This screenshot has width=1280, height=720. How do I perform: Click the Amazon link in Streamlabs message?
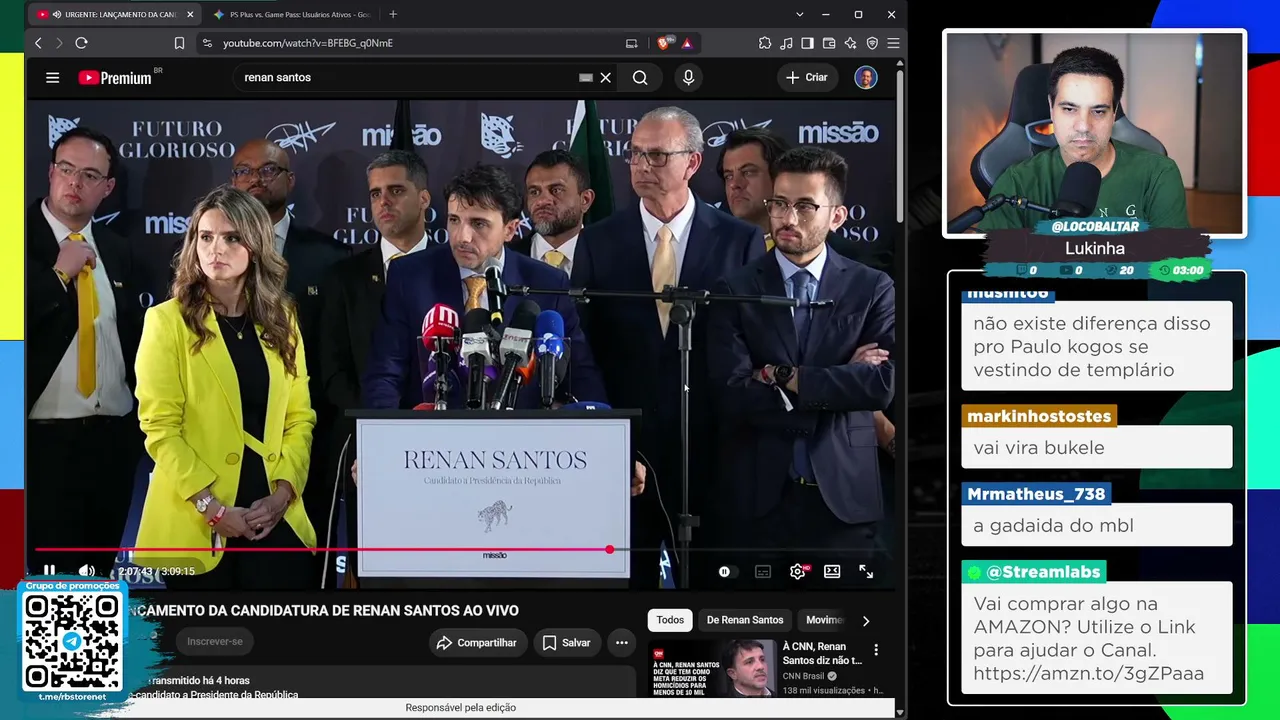click(x=1088, y=673)
